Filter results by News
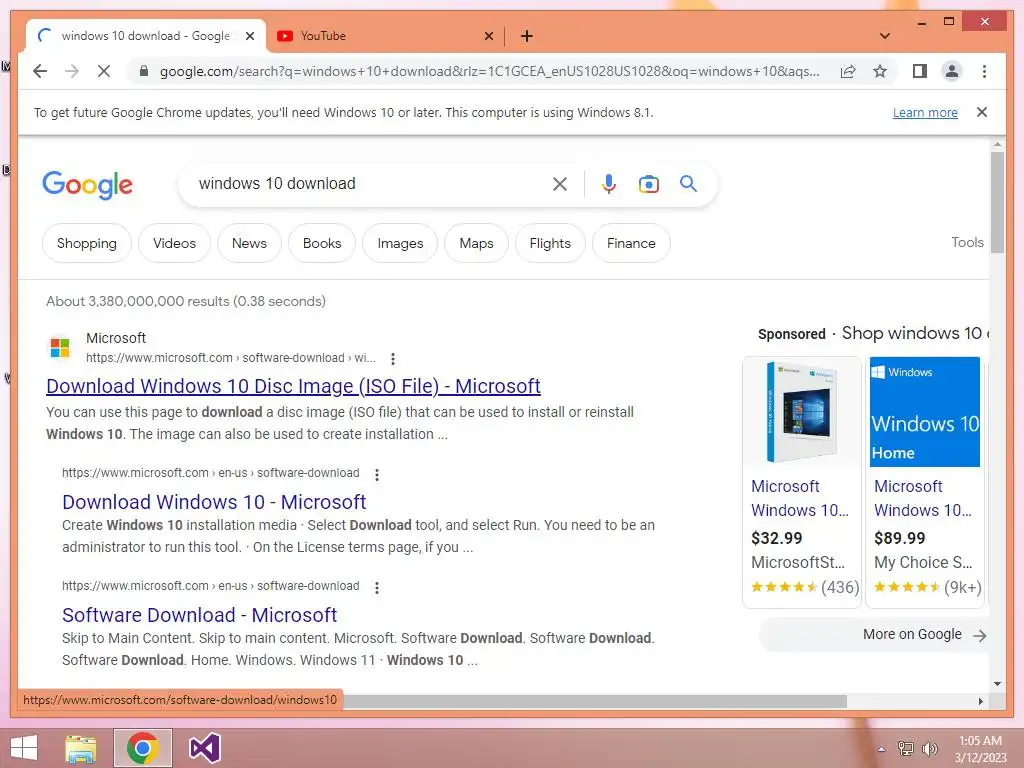 tap(249, 243)
